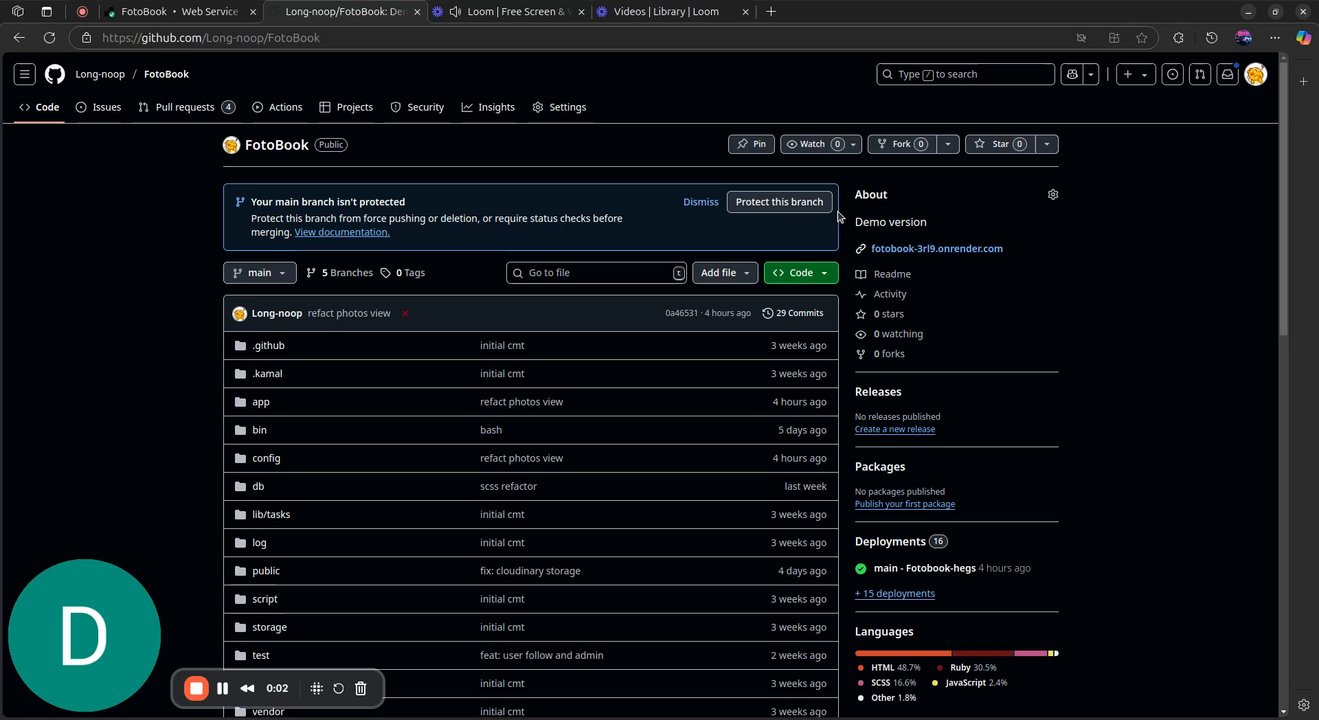Open the browser three-dot menu
This screenshot has height=720, width=1319.
(x=1275, y=38)
